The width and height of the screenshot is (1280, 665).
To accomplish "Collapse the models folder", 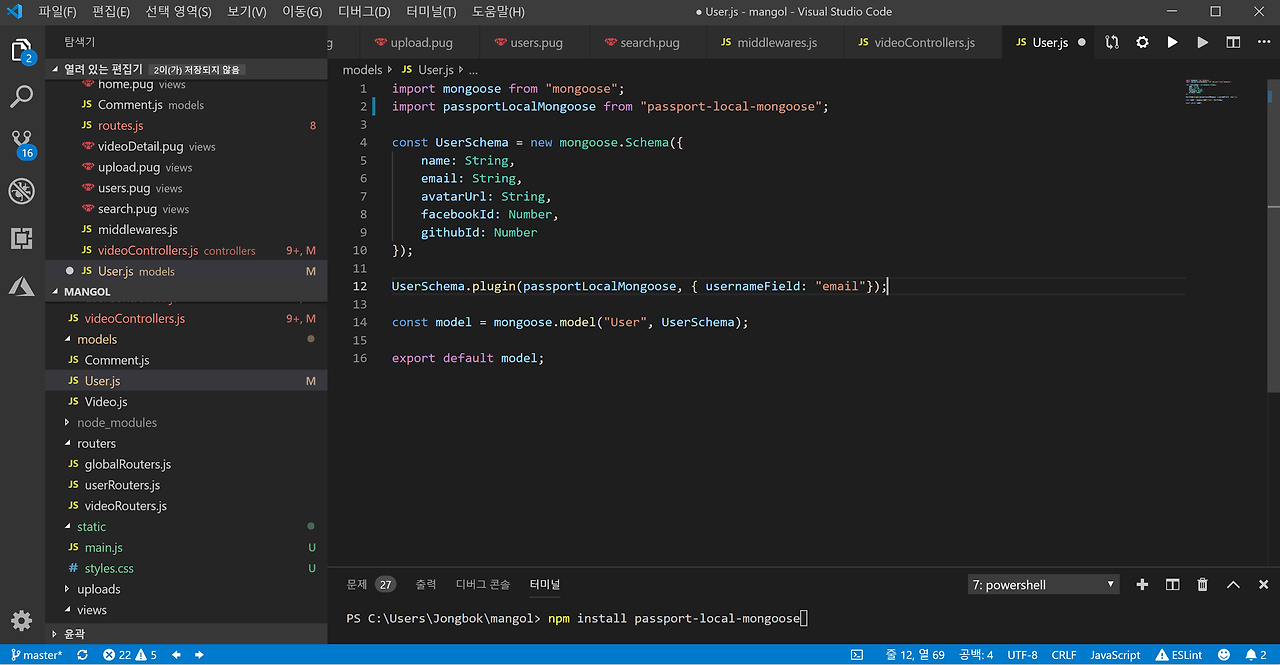I will point(97,339).
